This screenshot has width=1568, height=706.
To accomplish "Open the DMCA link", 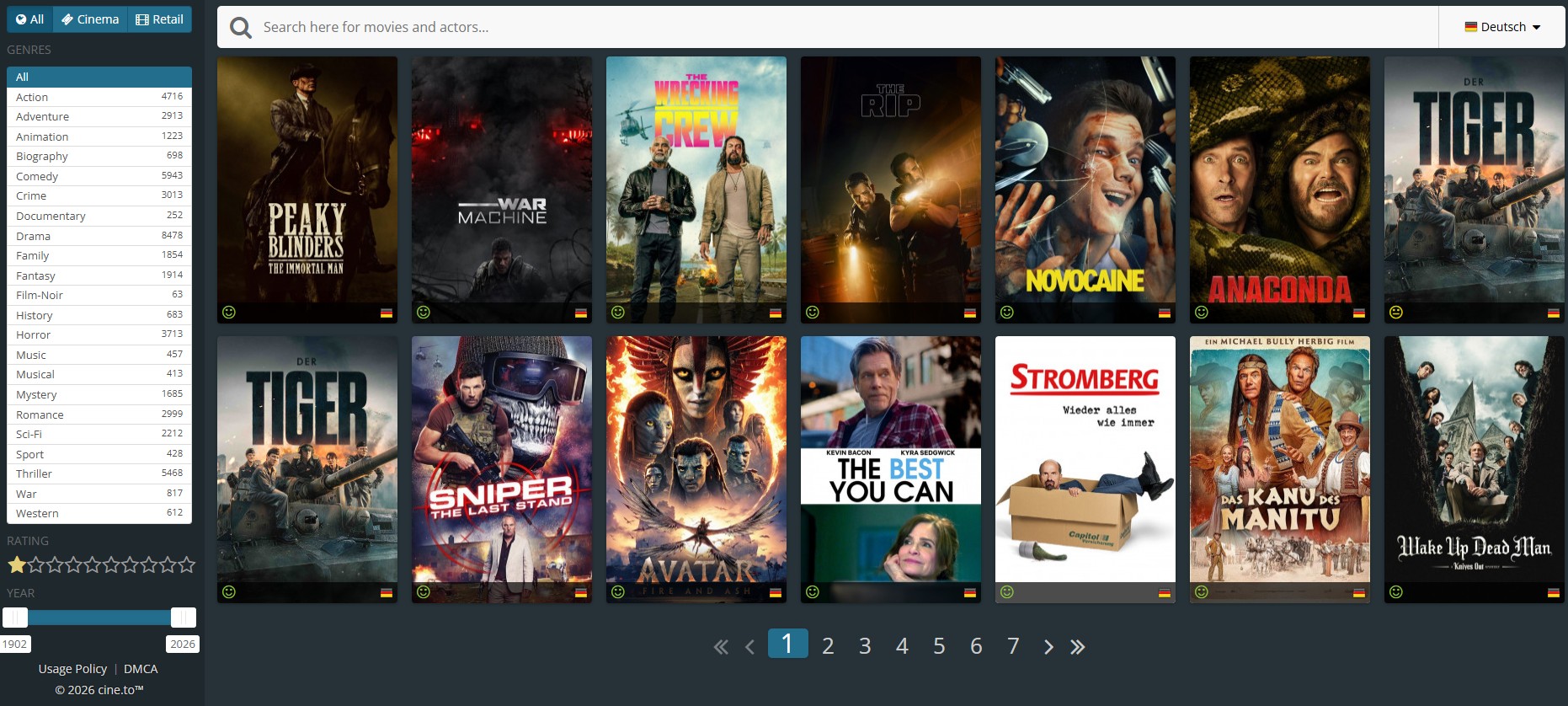I will pyautogui.click(x=141, y=669).
